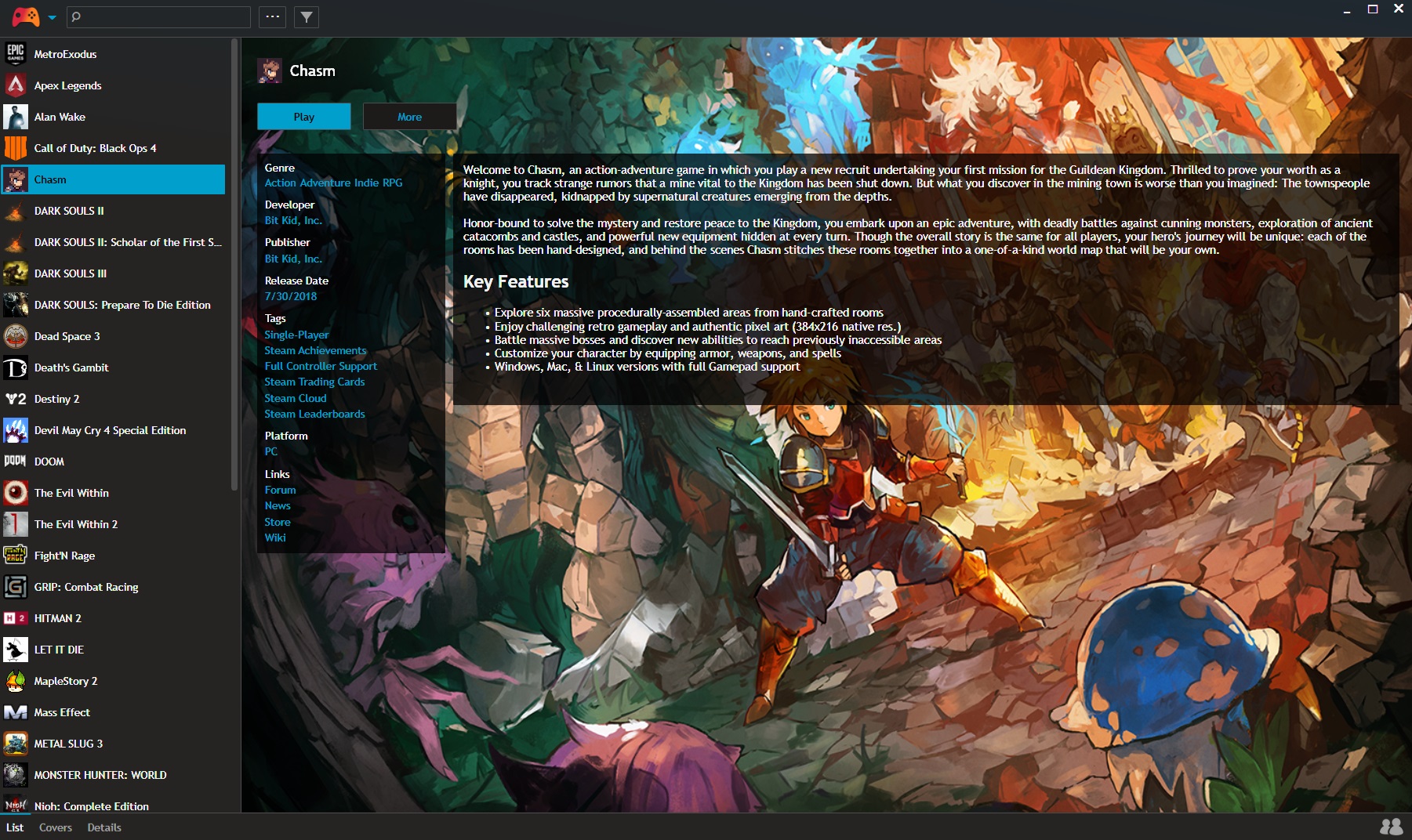Click the Call of Duty: Black Ops 4 icon
Viewport: 1412px width, 840px height.
[x=16, y=148]
